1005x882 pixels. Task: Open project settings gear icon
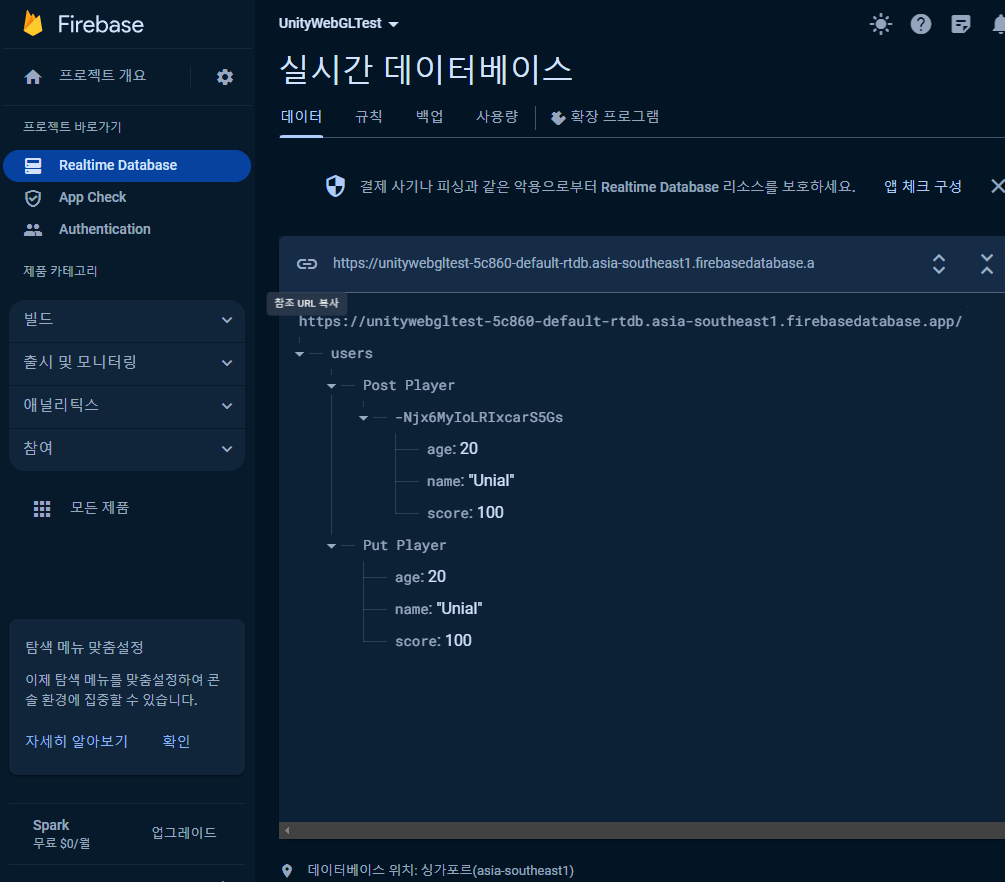click(x=224, y=76)
